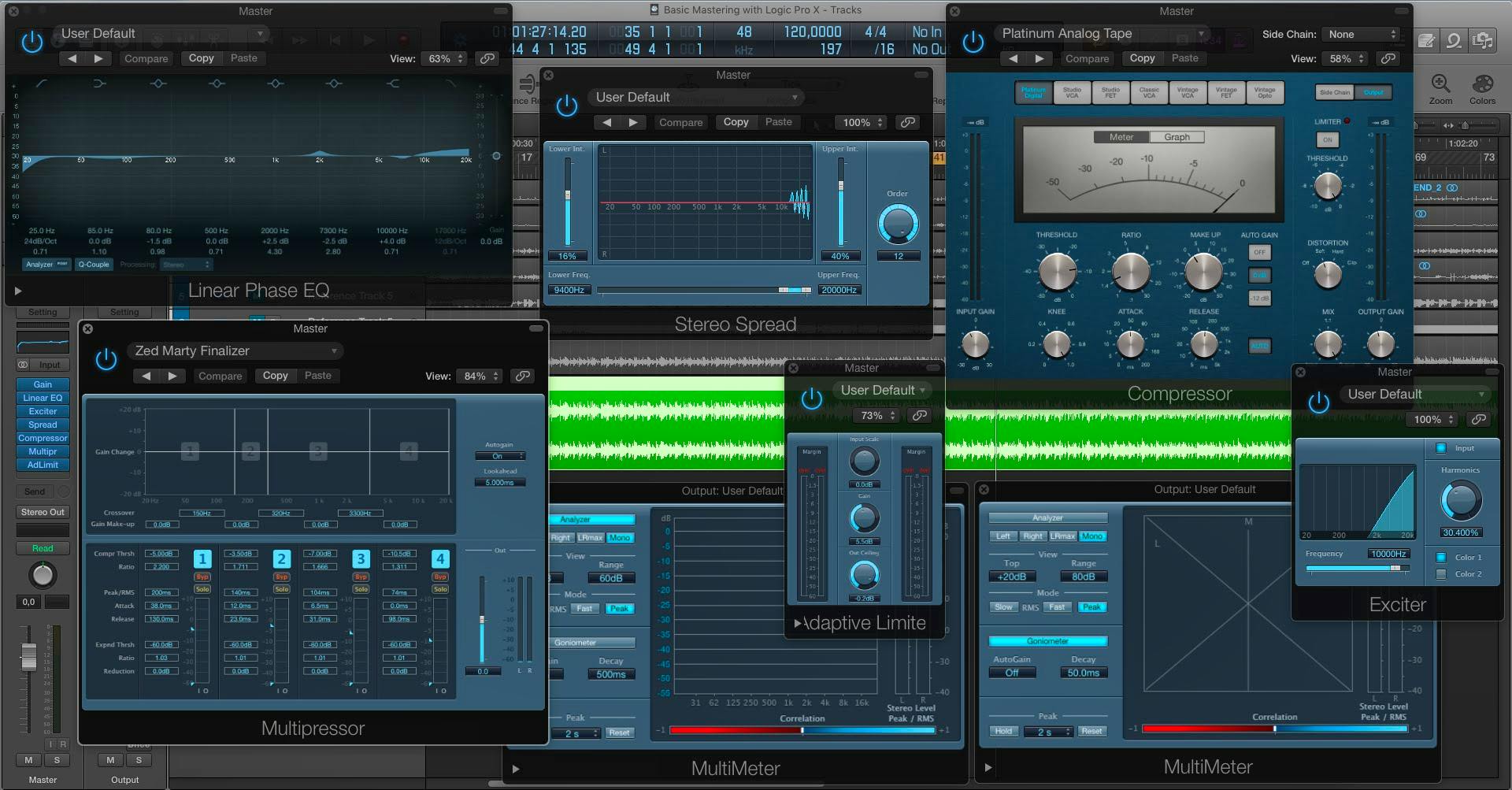Viewport: 1512px width, 790px height.
Task: Open the Side Chain None dropdown
Action: [1360, 34]
